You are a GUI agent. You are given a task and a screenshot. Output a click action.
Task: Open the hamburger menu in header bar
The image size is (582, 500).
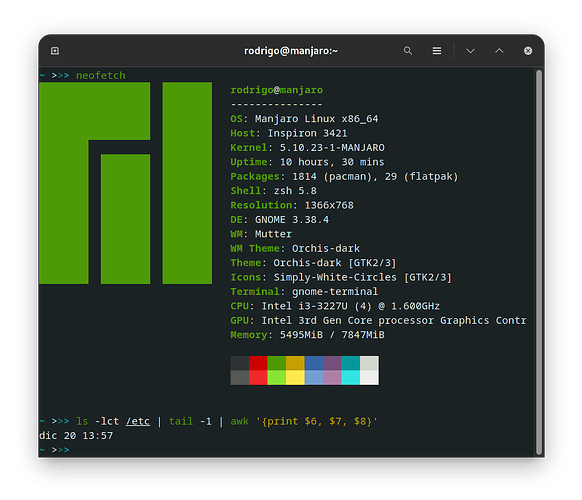click(x=437, y=50)
